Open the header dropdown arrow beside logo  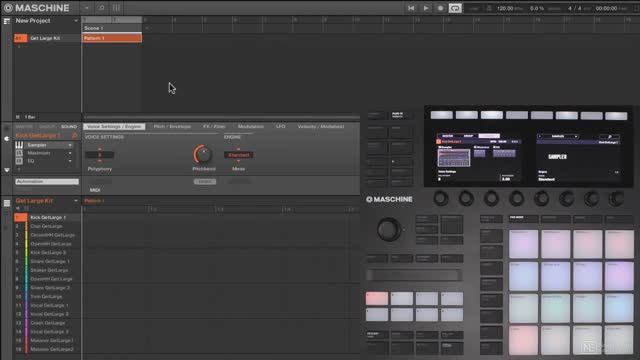(87, 8)
